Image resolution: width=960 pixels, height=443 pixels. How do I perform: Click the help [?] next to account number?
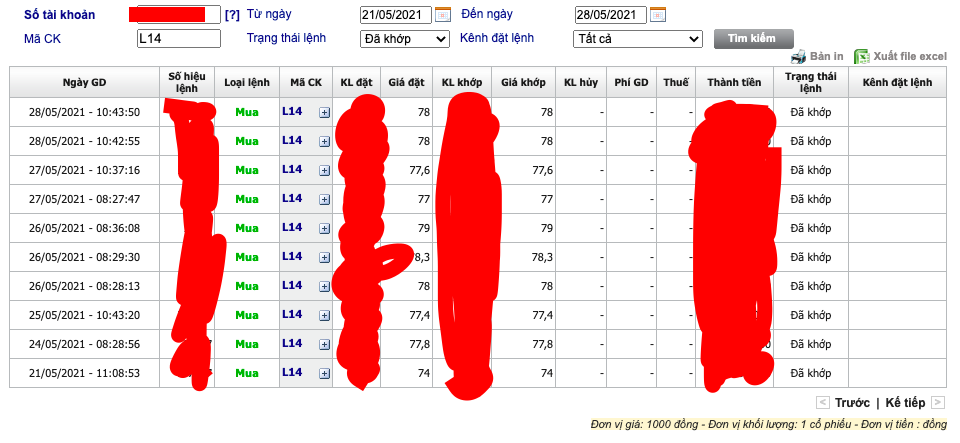click(232, 15)
